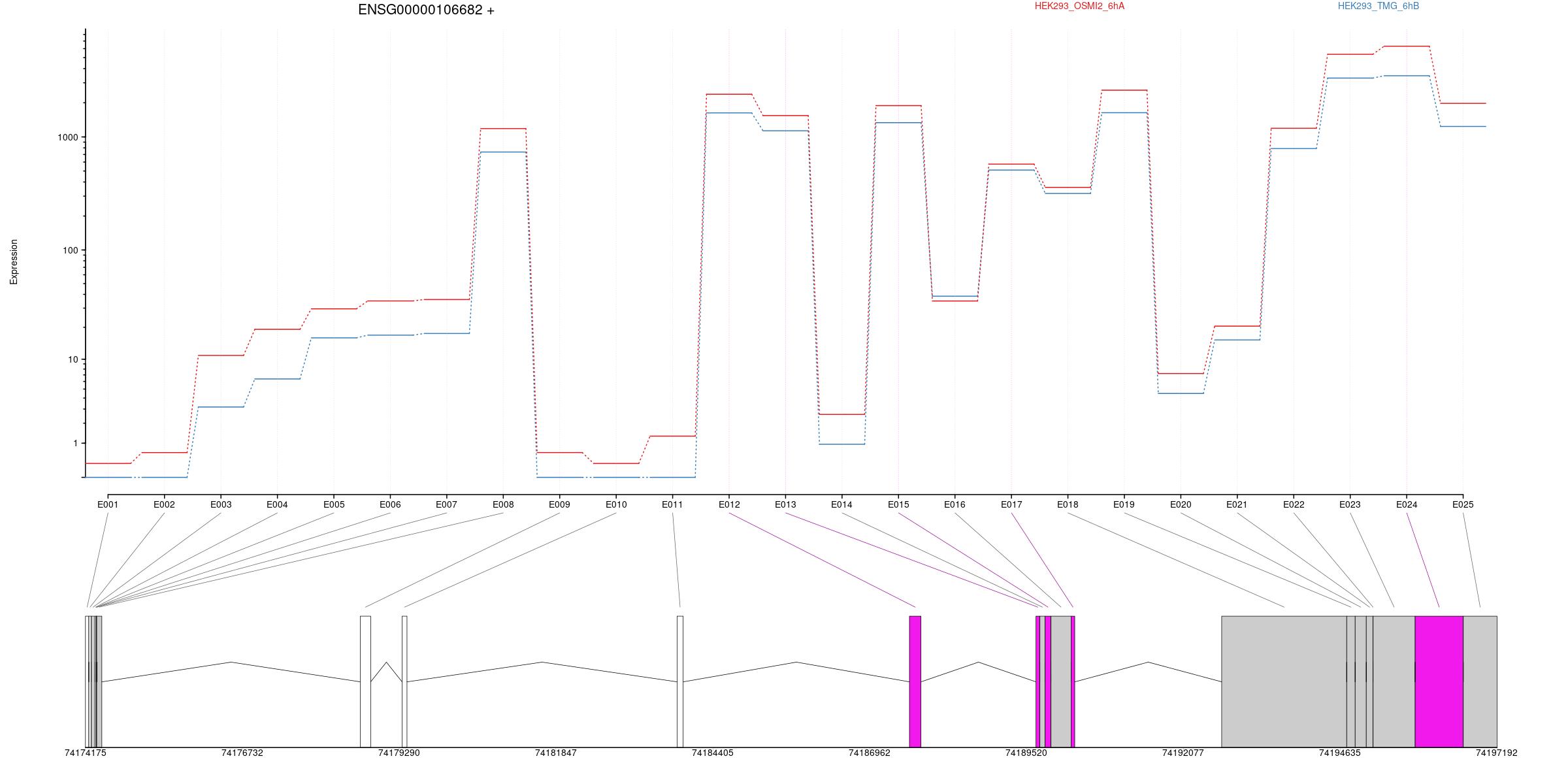
Task: Click exon label E012
Action: 729,504
